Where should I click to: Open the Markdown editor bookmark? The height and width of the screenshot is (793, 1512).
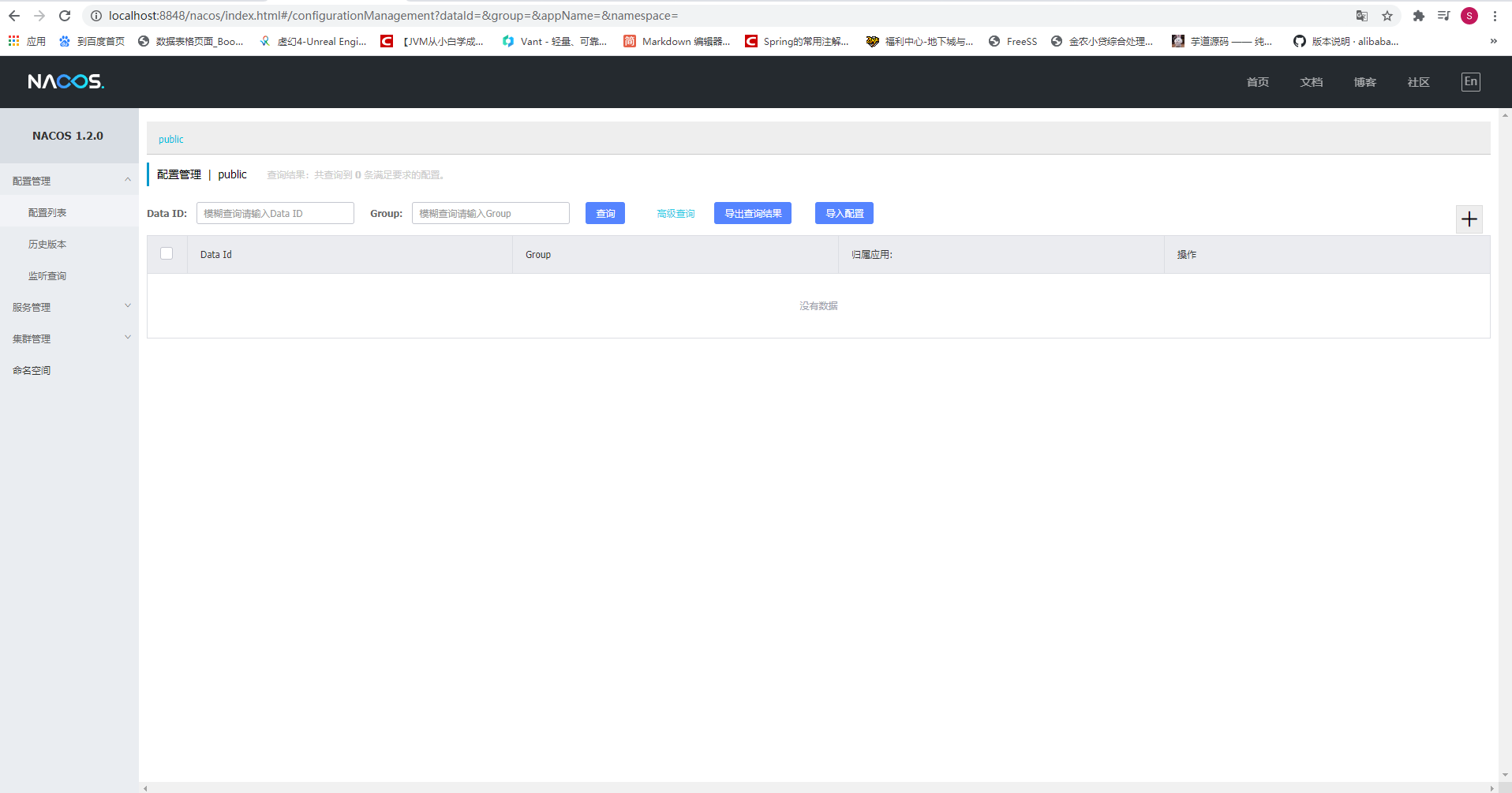pyautogui.click(x=677, y=41)
